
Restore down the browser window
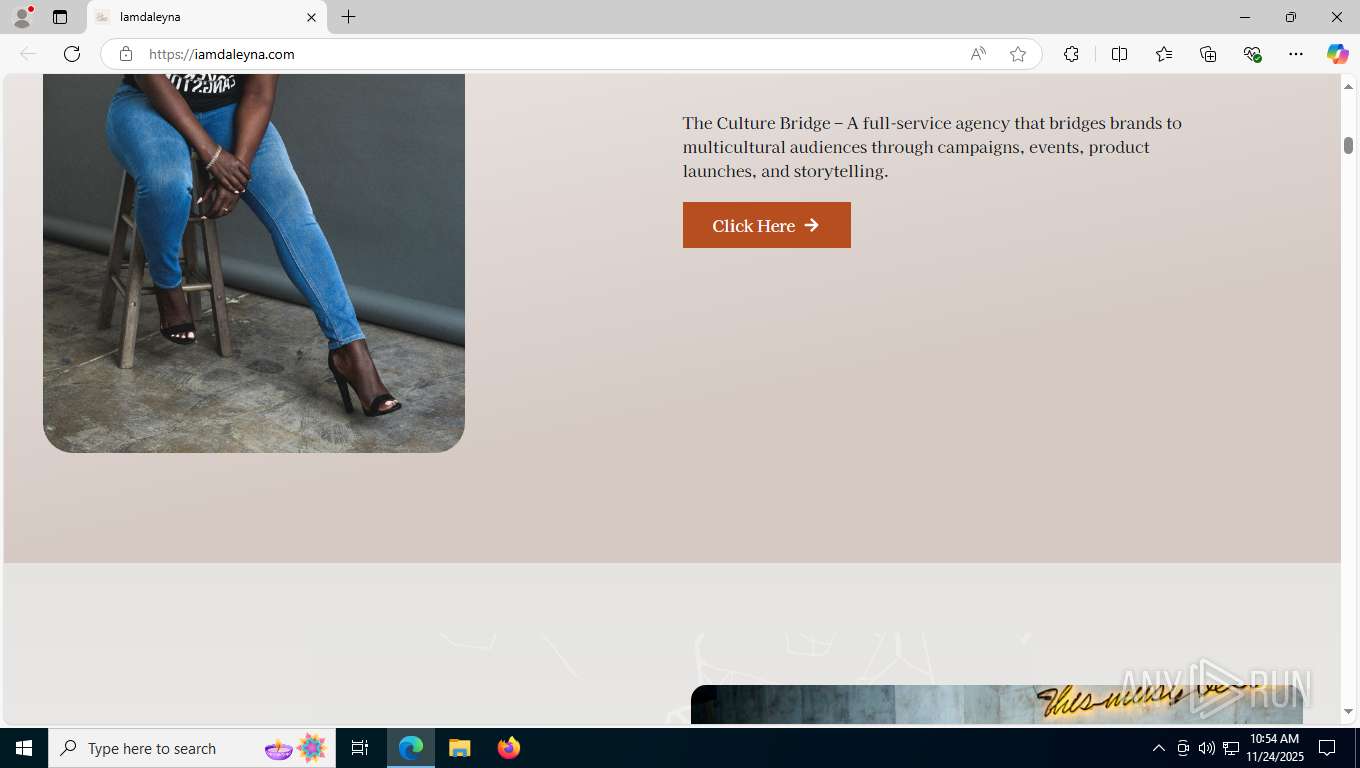[1290, 17]
